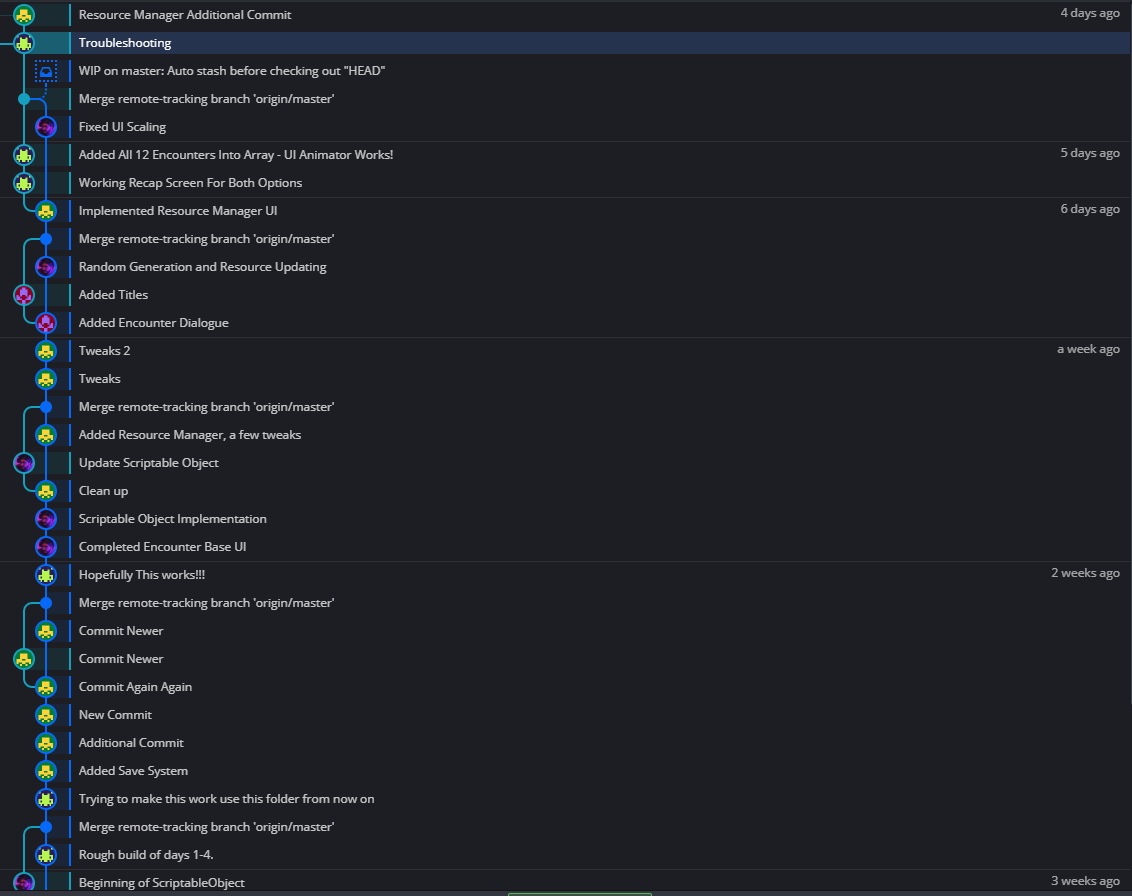Click the avatar next to Added Titles
Screen dimensions: 1132x896
click(24, 295)
